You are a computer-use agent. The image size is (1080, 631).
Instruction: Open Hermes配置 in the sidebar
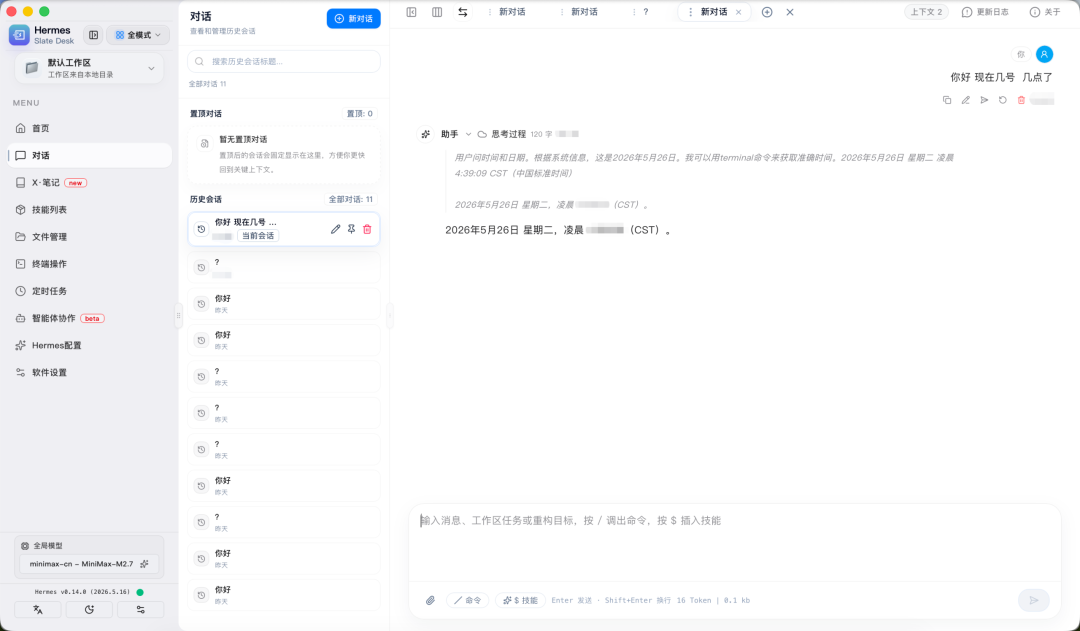click(x=90, y=345)
